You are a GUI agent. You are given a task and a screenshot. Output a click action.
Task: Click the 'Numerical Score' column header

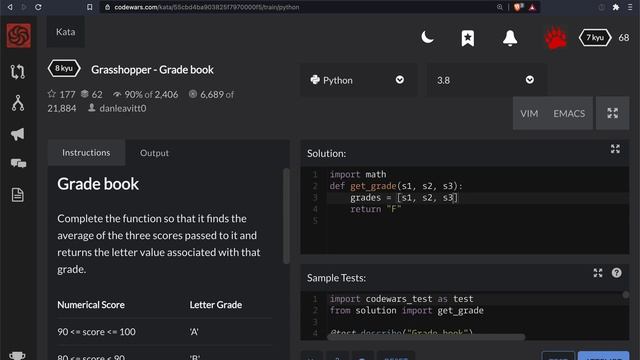pos(91,305)
